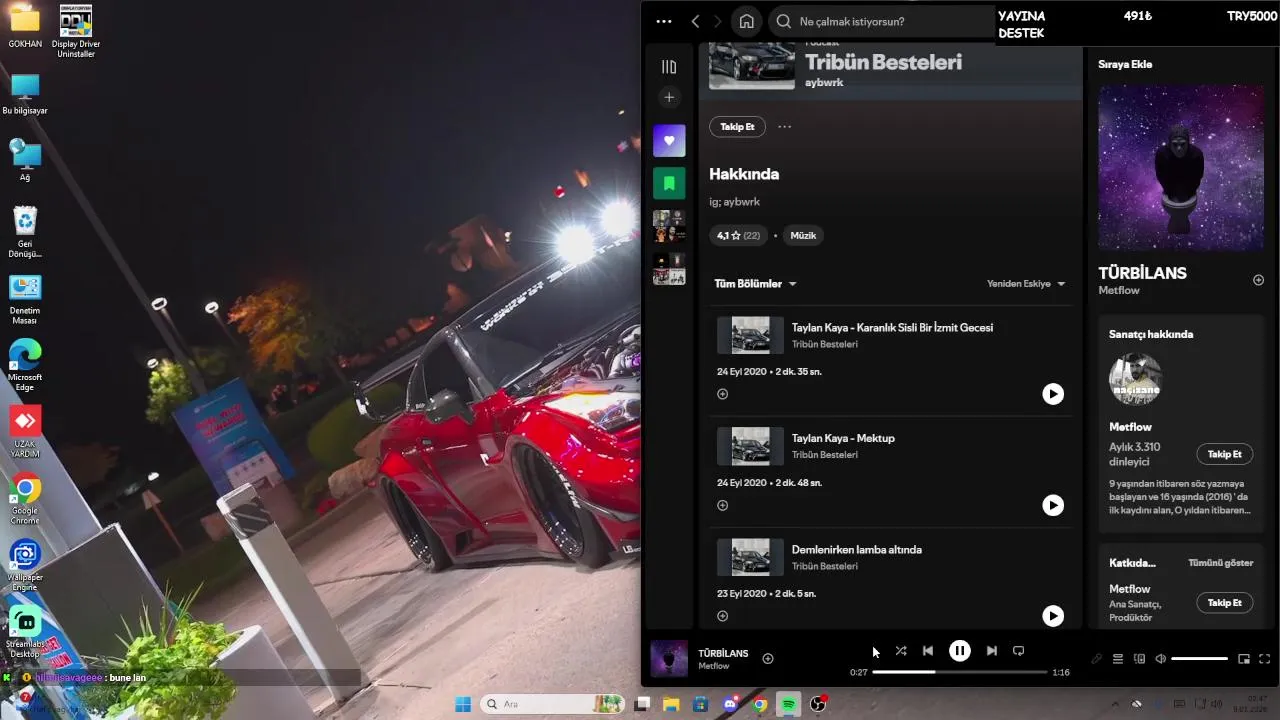Navigate forward with right chevron
1280x720 pixels.
[x=717, y=21]
